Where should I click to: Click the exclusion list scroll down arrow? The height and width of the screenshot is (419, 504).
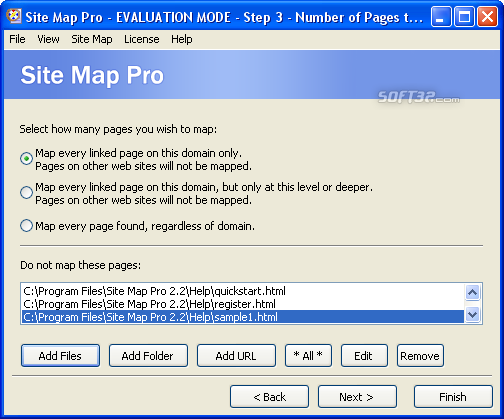(473, 314)
